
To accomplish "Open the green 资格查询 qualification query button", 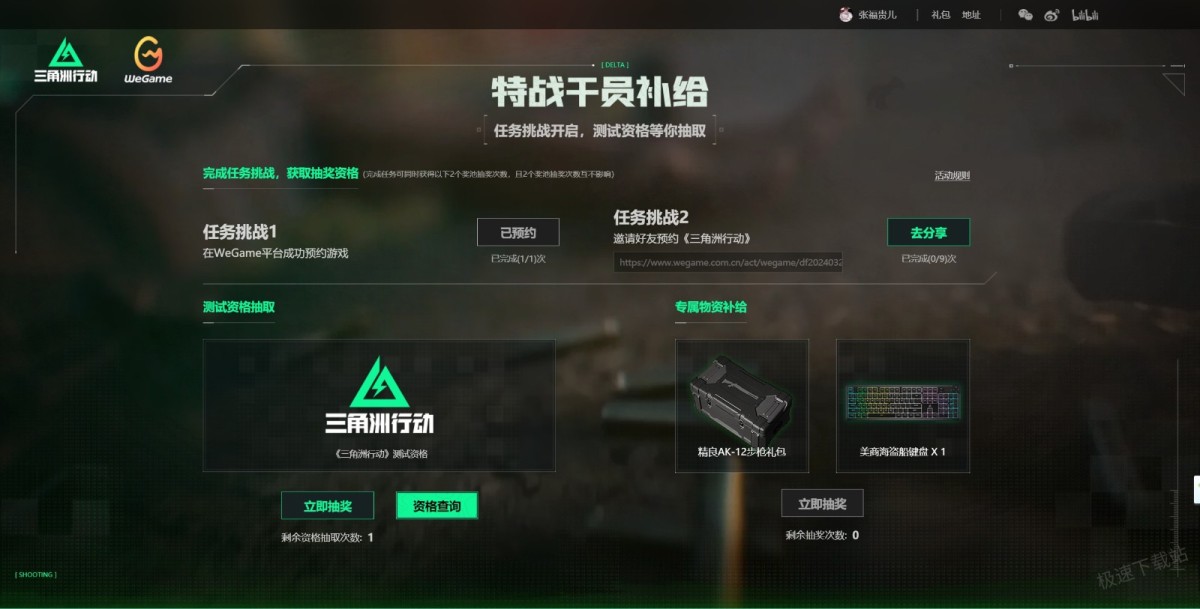I will point(437,506).
